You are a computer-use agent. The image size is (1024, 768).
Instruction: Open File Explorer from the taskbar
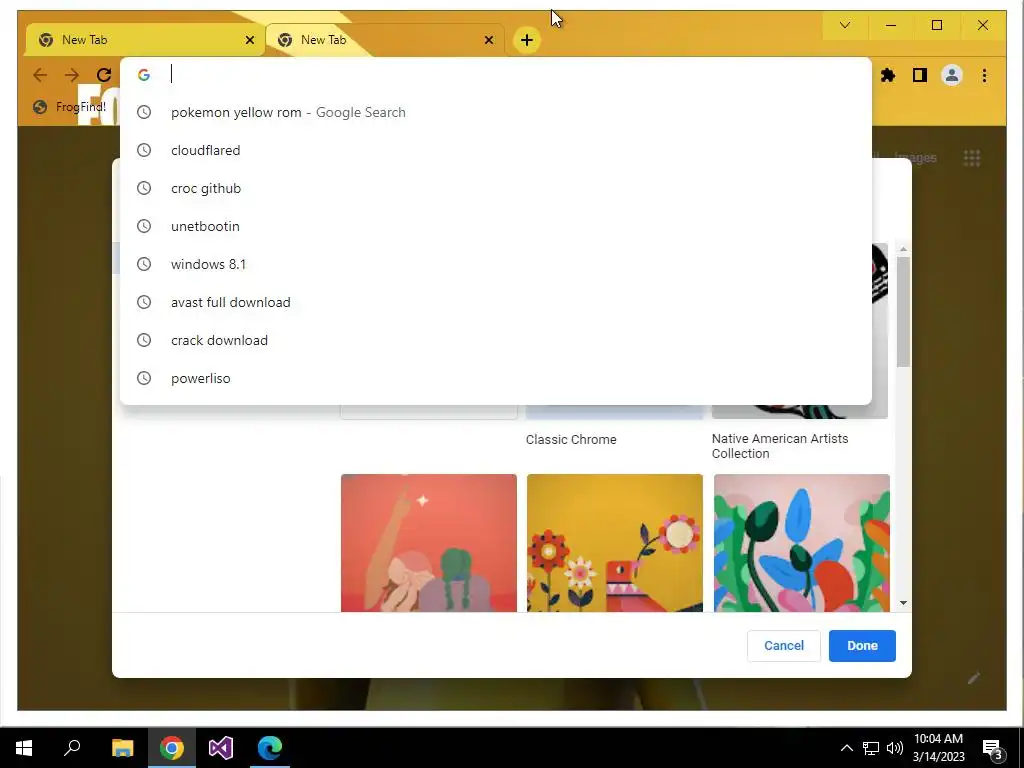[122, 748]
